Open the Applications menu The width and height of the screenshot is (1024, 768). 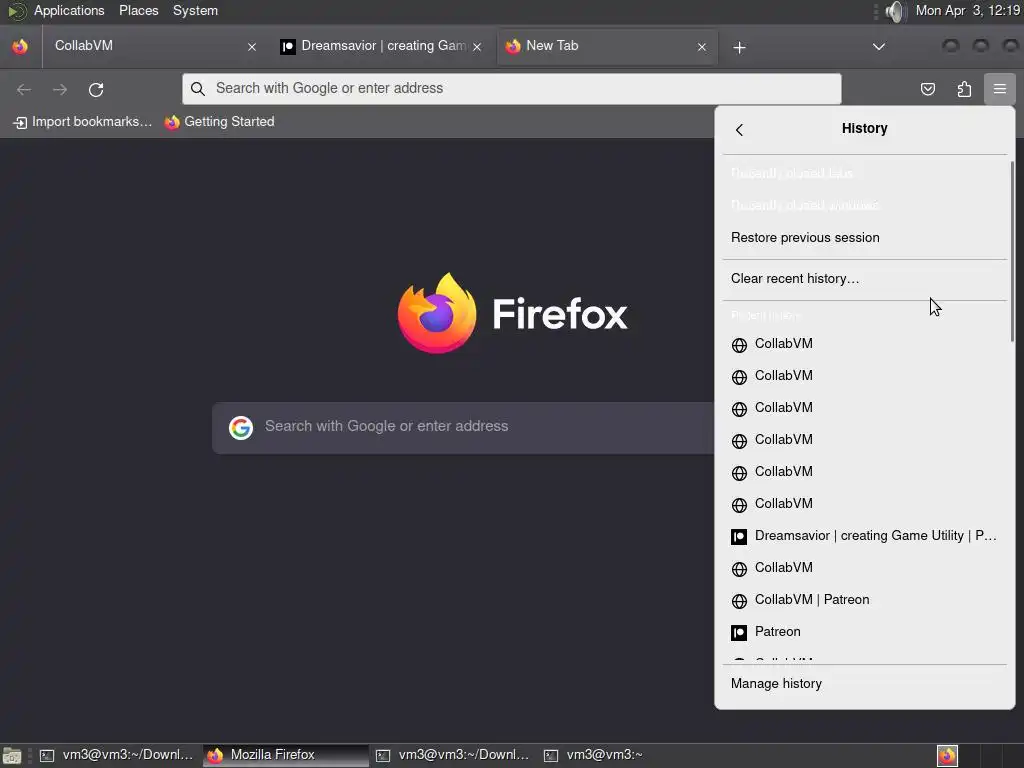click(x=69, y=10)
